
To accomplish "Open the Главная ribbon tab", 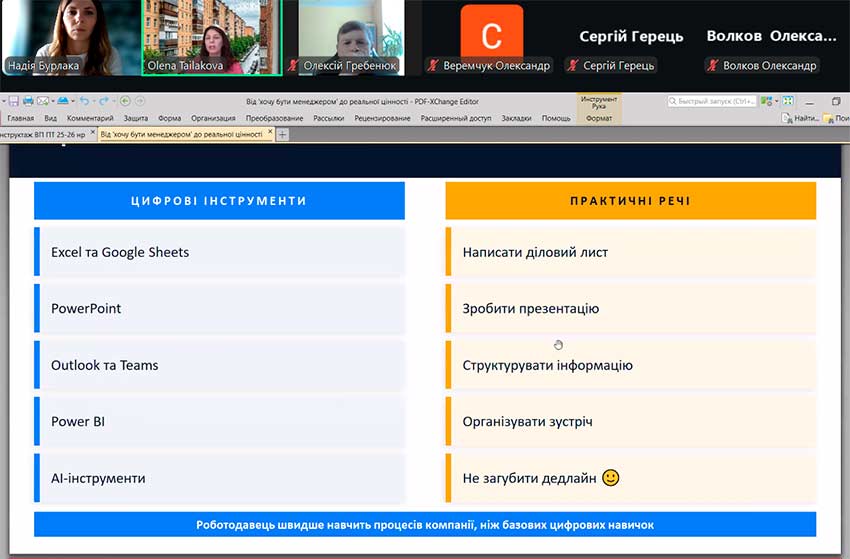I will [x=21, y=118].
